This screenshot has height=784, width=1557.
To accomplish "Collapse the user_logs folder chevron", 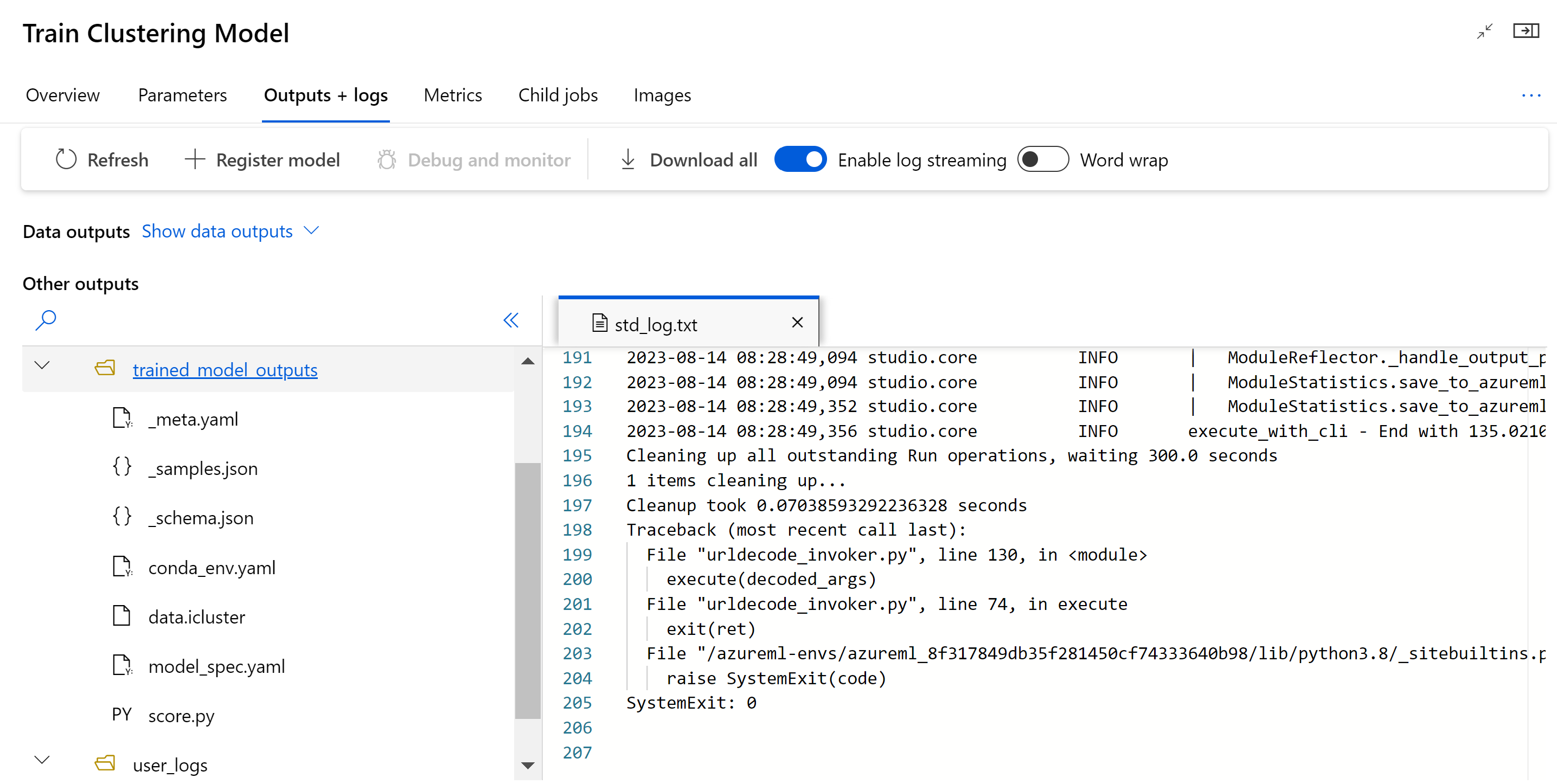I will (42, 760).
